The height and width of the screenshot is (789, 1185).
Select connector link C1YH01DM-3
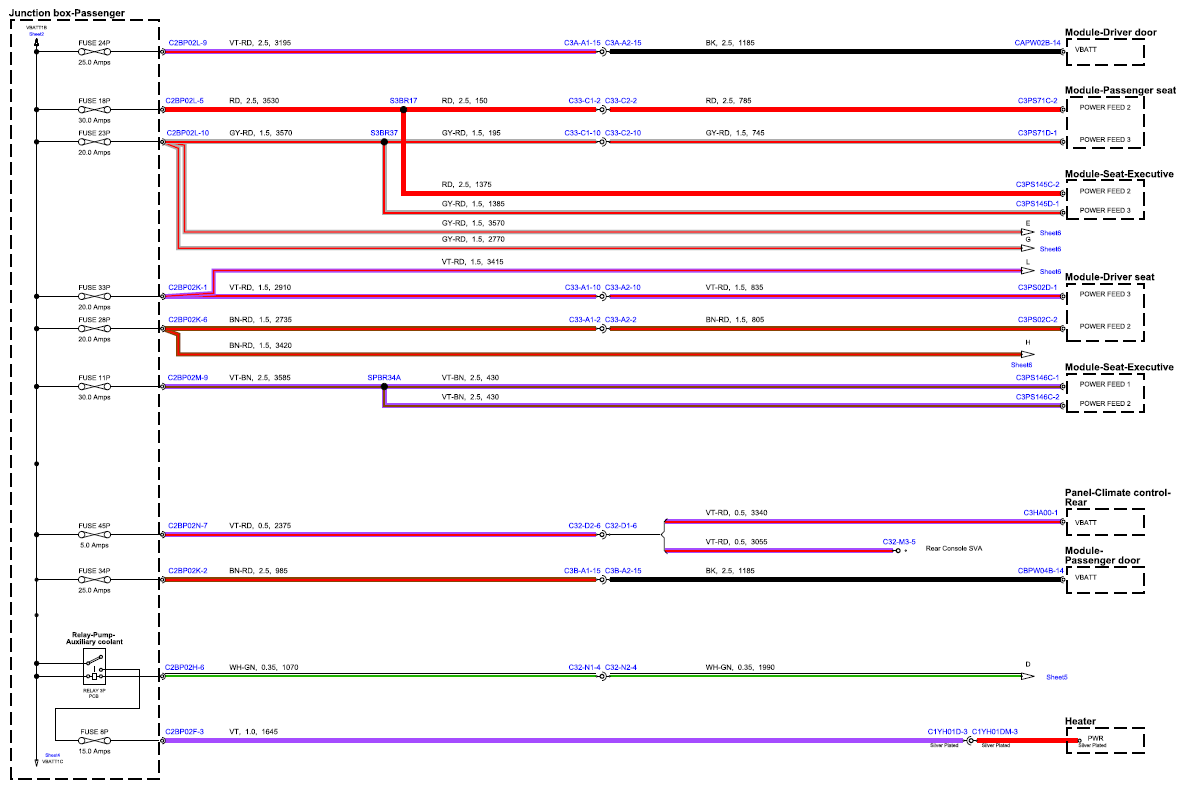995,732
